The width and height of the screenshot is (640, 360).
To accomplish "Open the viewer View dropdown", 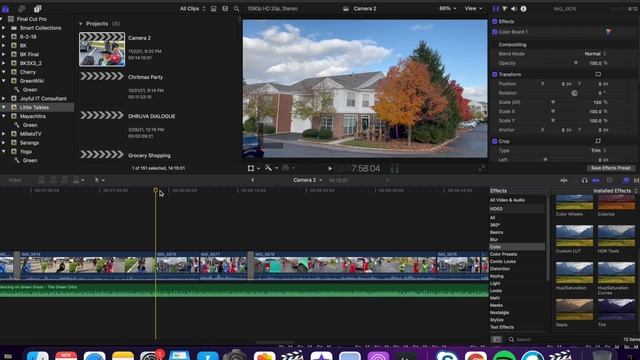I will [473, 9].
